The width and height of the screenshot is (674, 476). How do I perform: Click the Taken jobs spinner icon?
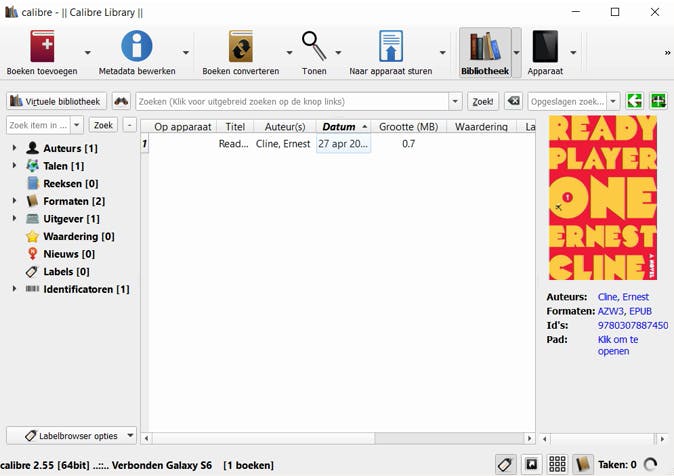650,464
